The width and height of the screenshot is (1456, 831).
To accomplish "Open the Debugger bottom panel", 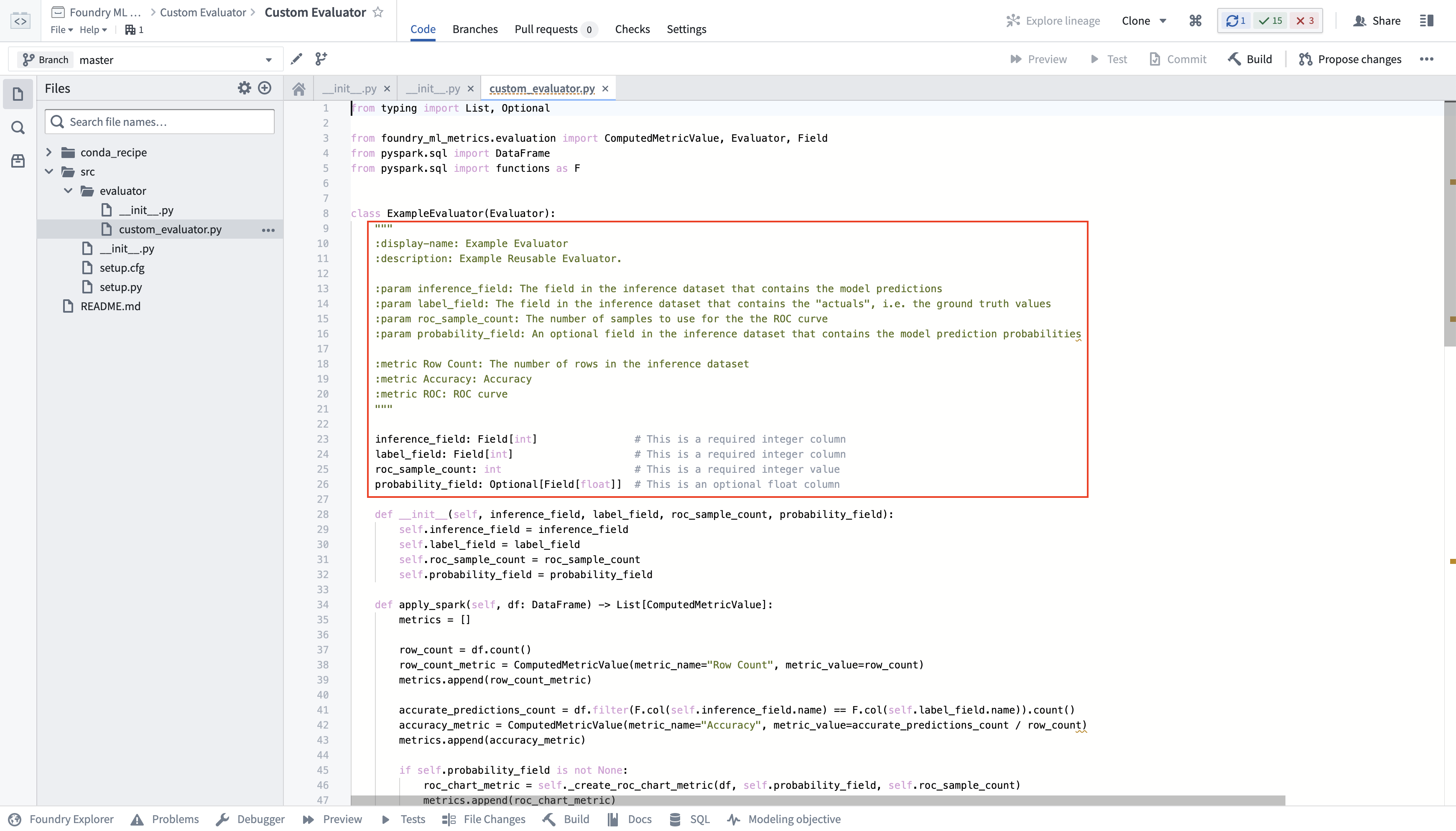I will pyautogui.click(x=250, y=819).
